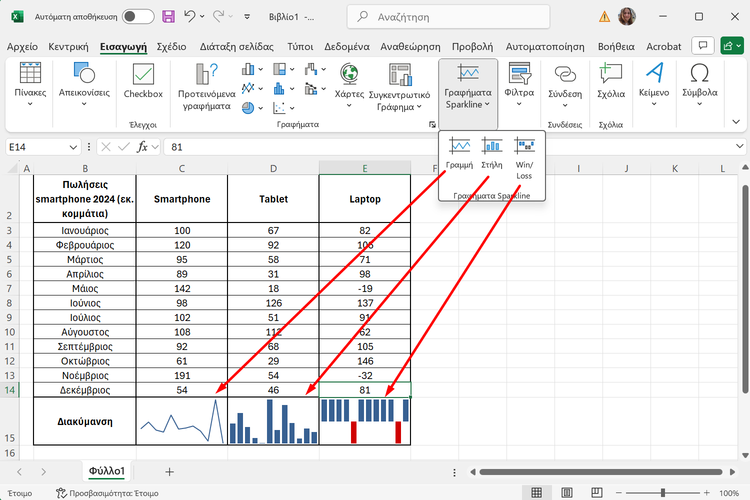Open the Name Box dropdown arrow

click(x=73, y=147)
